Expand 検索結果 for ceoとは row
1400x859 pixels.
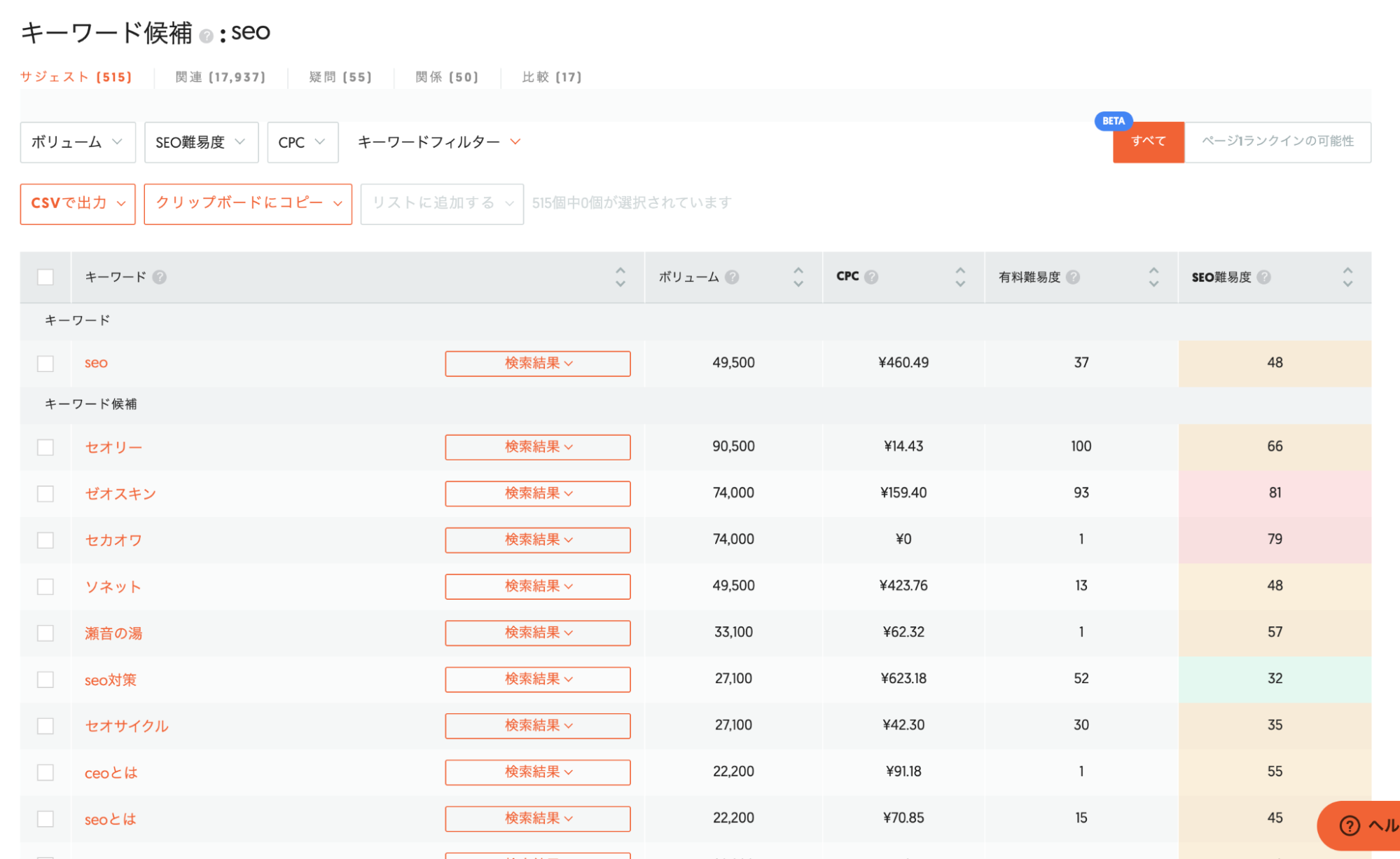(538, 772)
